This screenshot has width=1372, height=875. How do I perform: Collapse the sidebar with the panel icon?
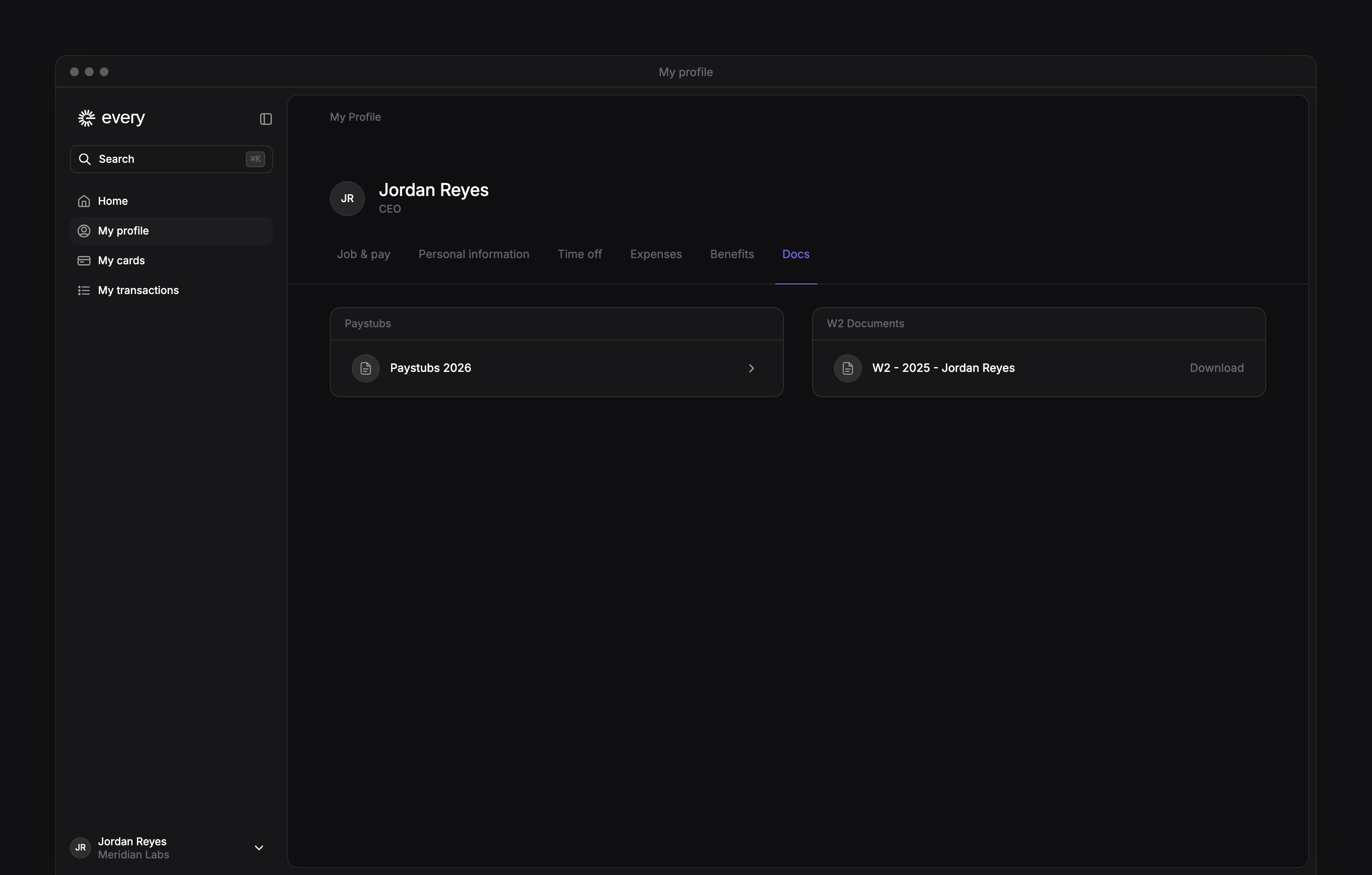(266, 119)
